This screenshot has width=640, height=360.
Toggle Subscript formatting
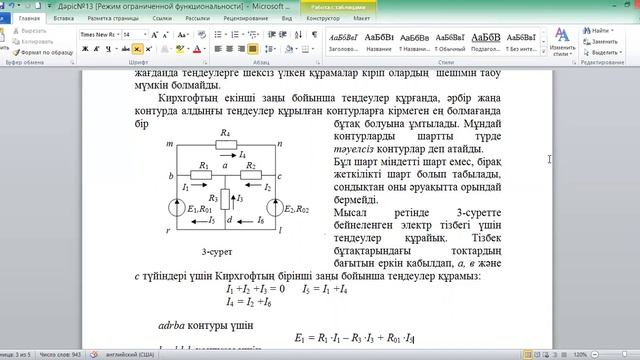pyautogui.click(x=137, y=49)
